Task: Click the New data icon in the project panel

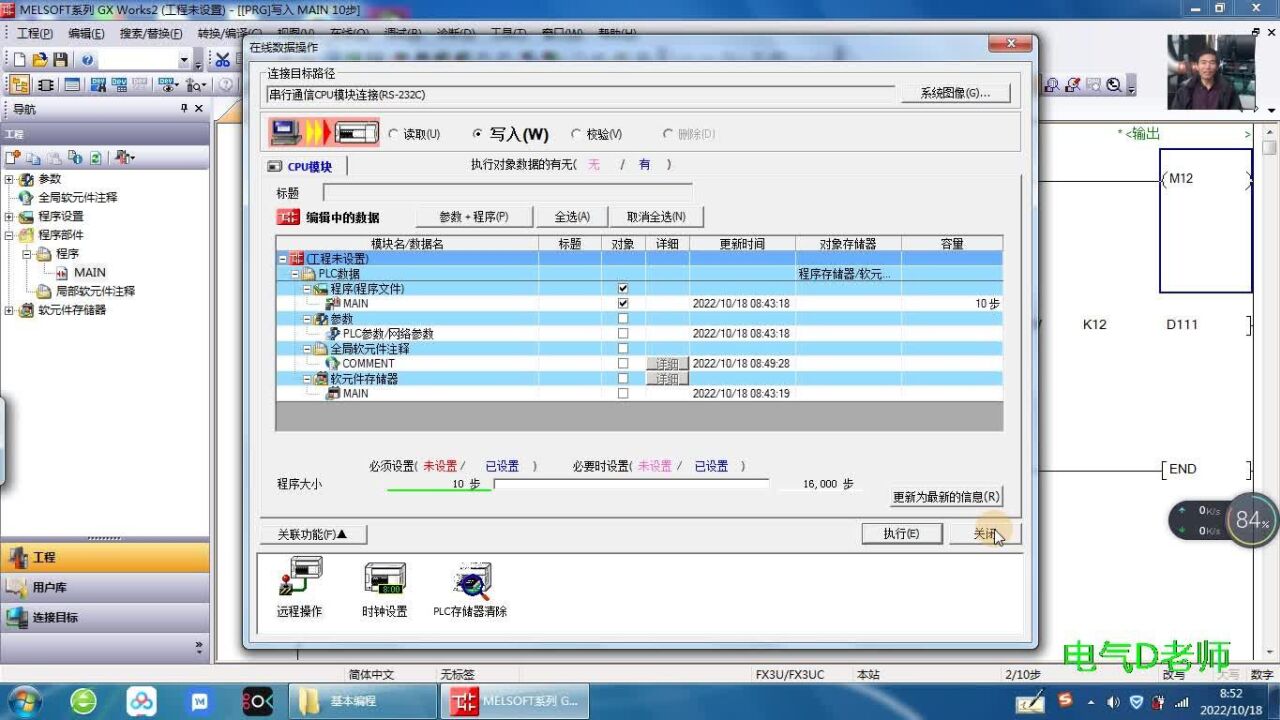Action: click(x=13, y=158)
